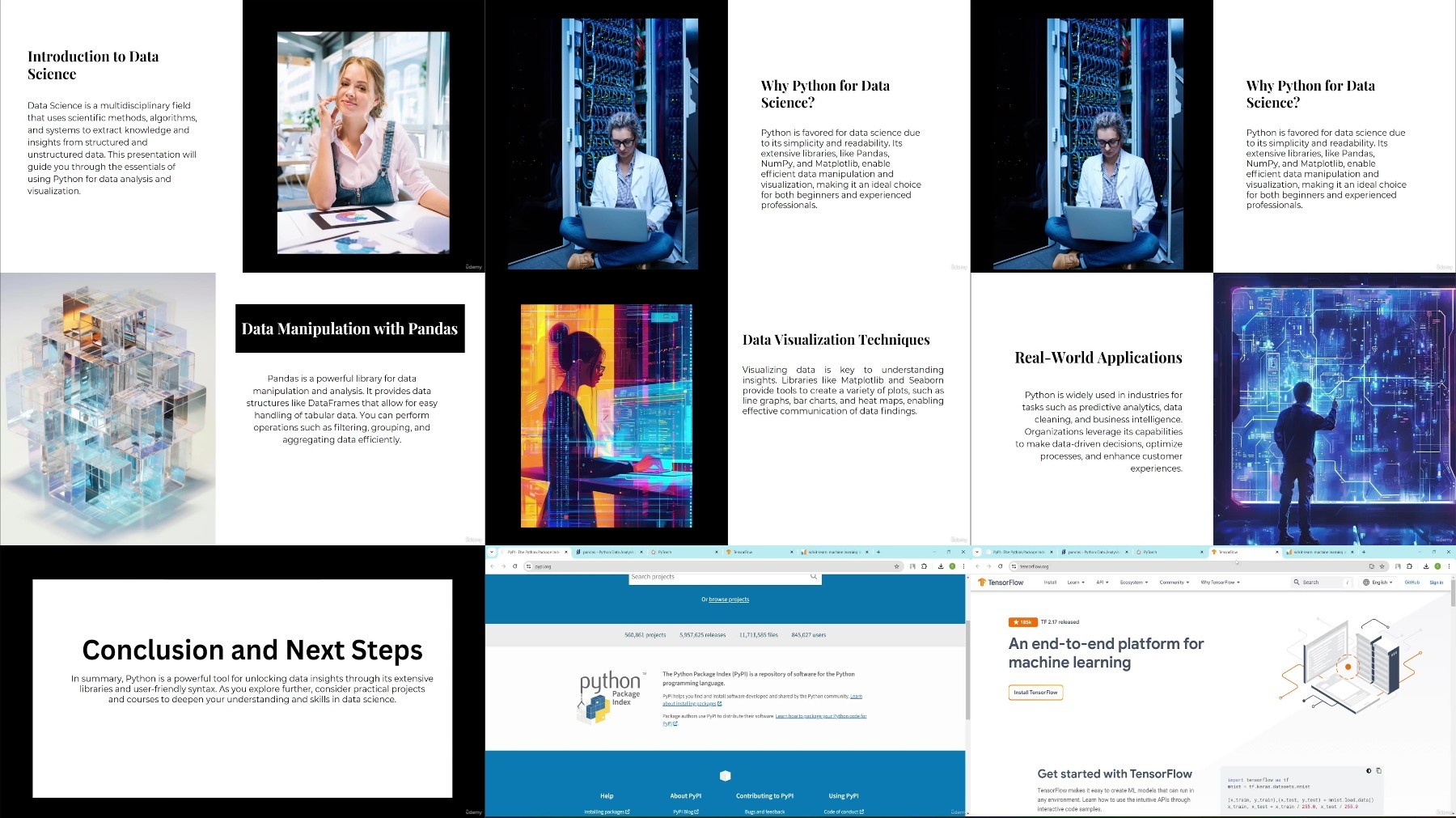Close the pandas tab in PyPI window

641,552
